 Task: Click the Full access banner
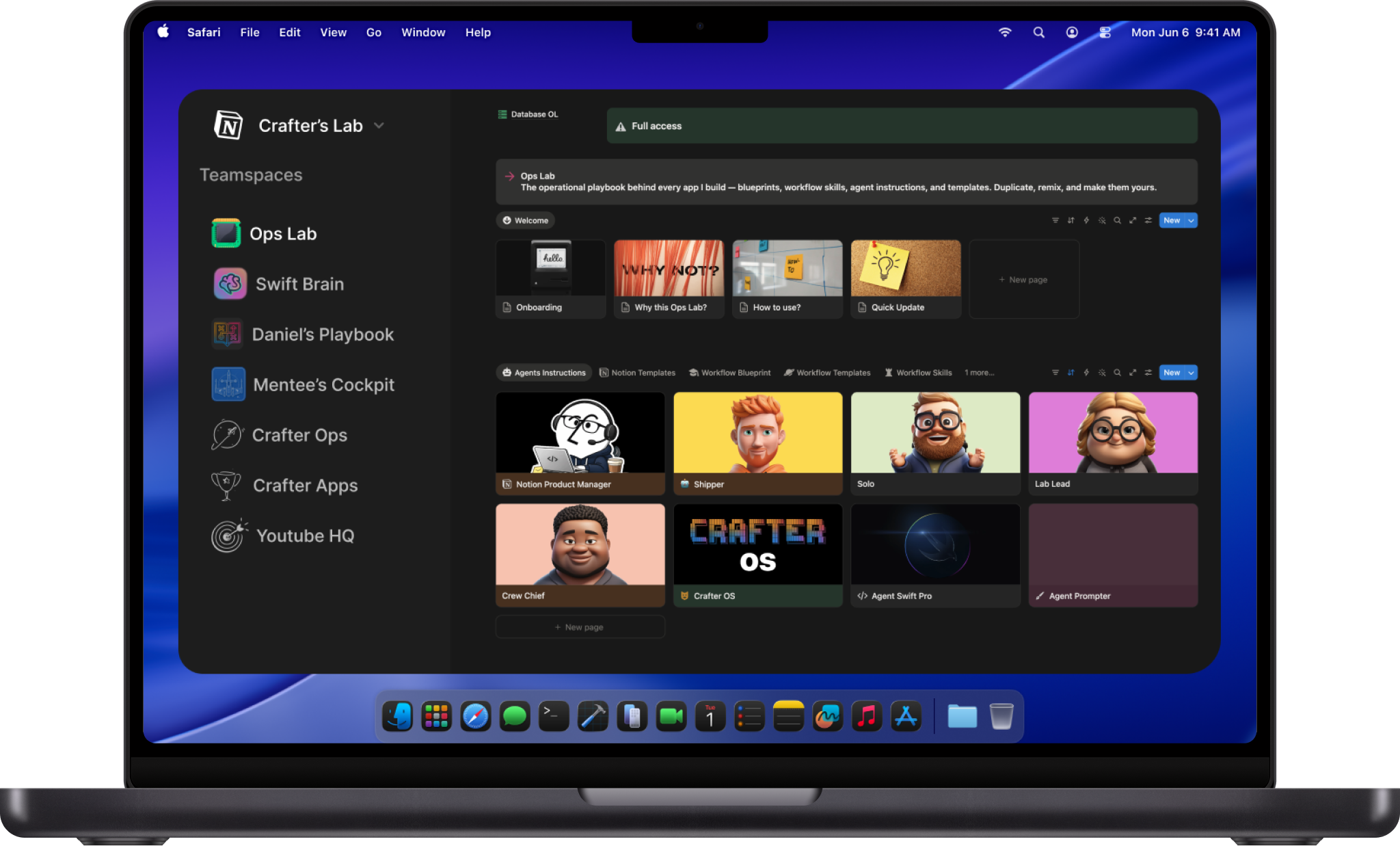pyautogui.click(x=902, y=126)
